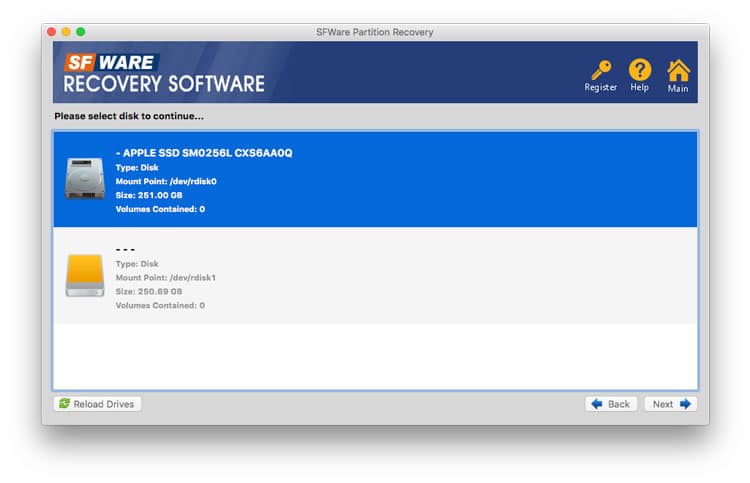Click the SFWare Recovery Software logo

click(x=164, y=73)
